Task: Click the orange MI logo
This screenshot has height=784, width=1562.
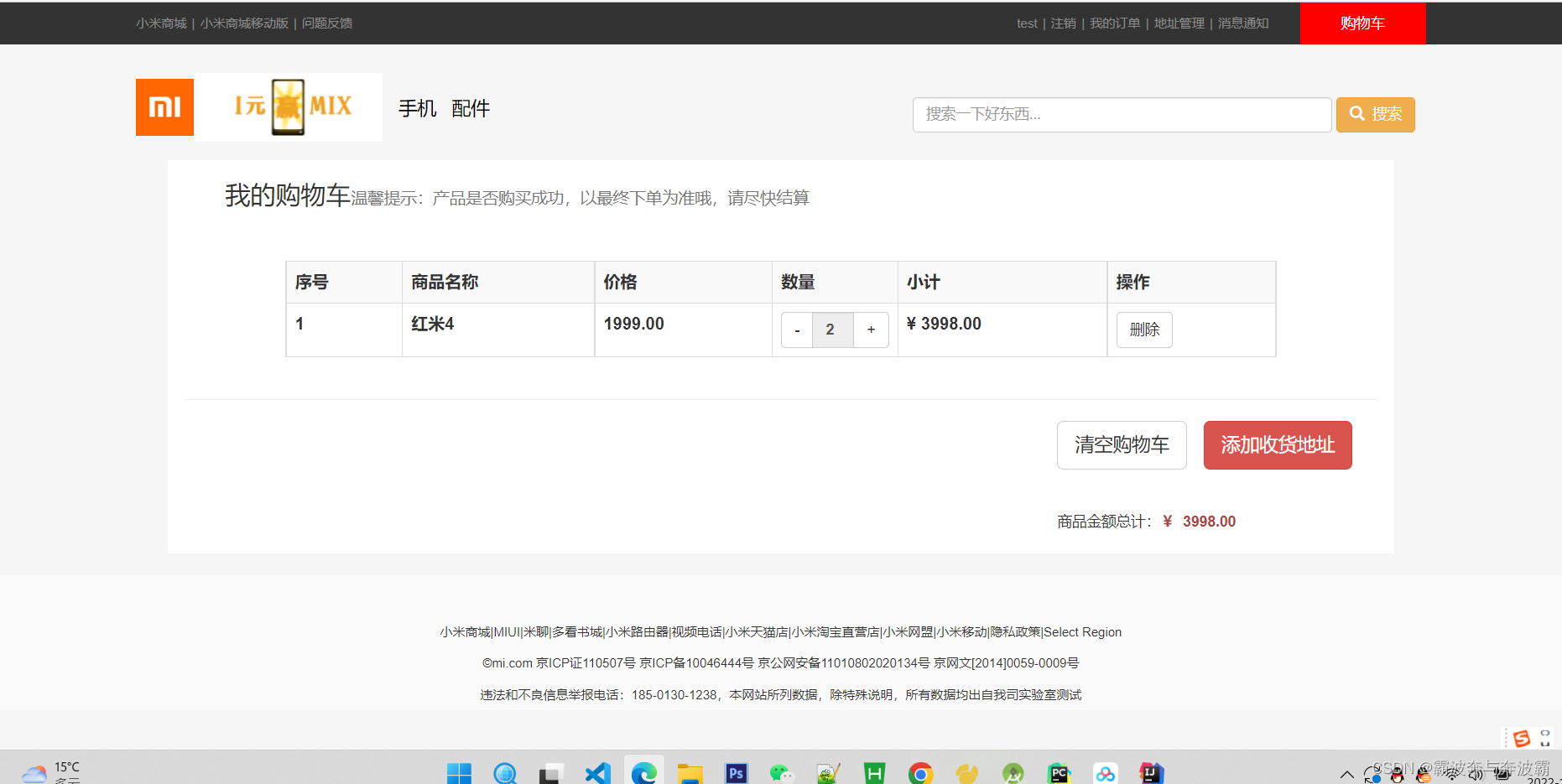Action: (x=164, y=107)
